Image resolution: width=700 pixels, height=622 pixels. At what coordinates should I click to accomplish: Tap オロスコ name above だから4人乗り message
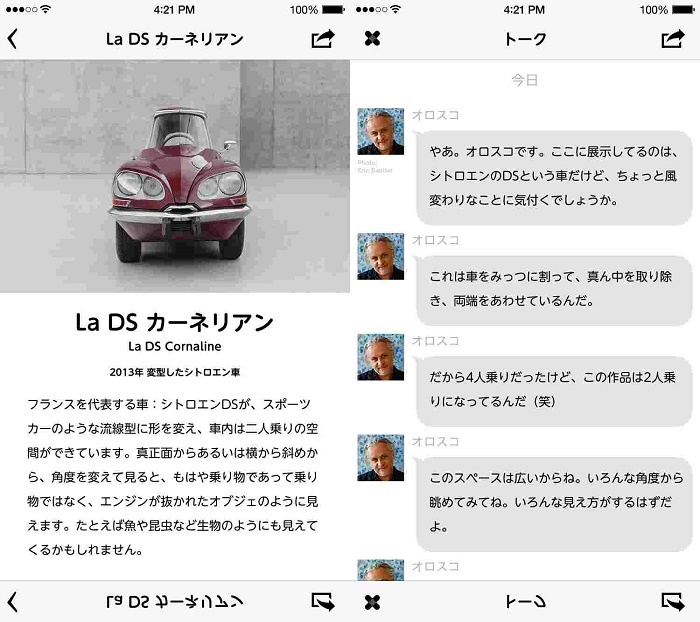tap(435, 341)
